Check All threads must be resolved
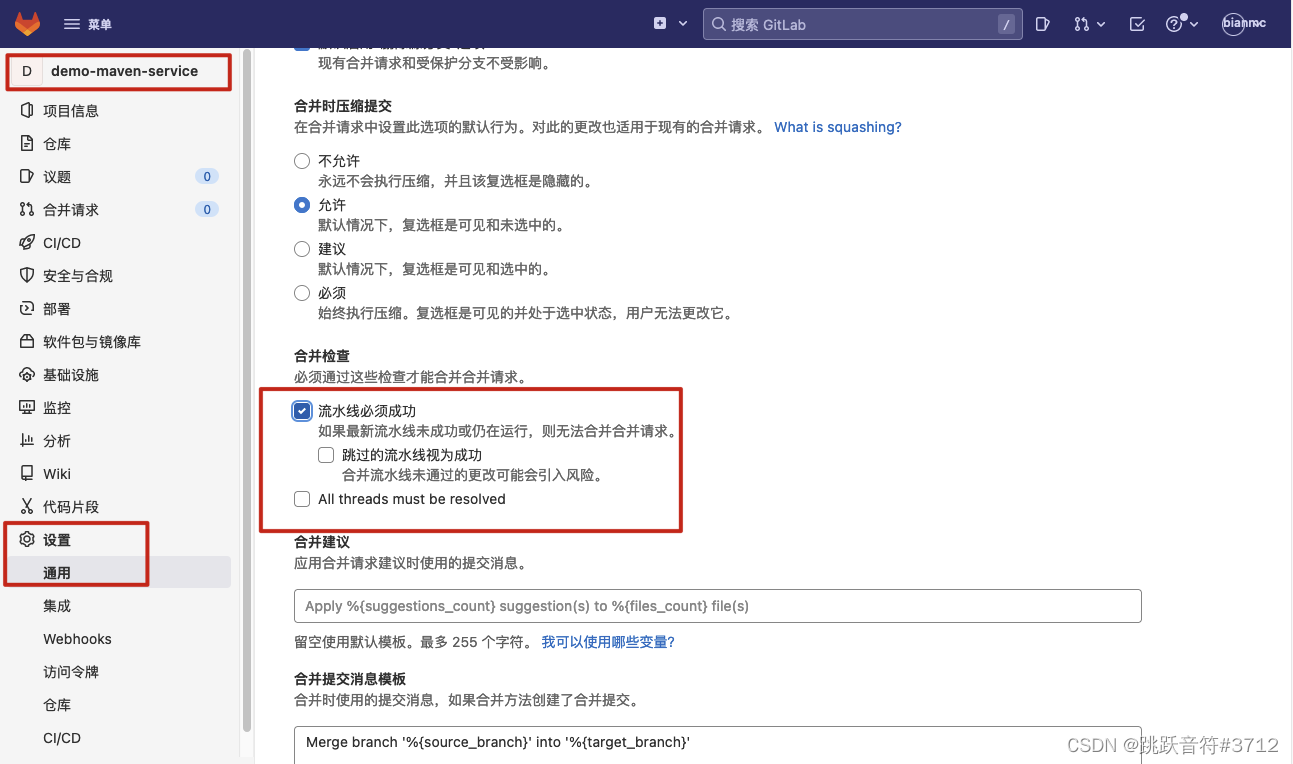 tap(302, 499)
